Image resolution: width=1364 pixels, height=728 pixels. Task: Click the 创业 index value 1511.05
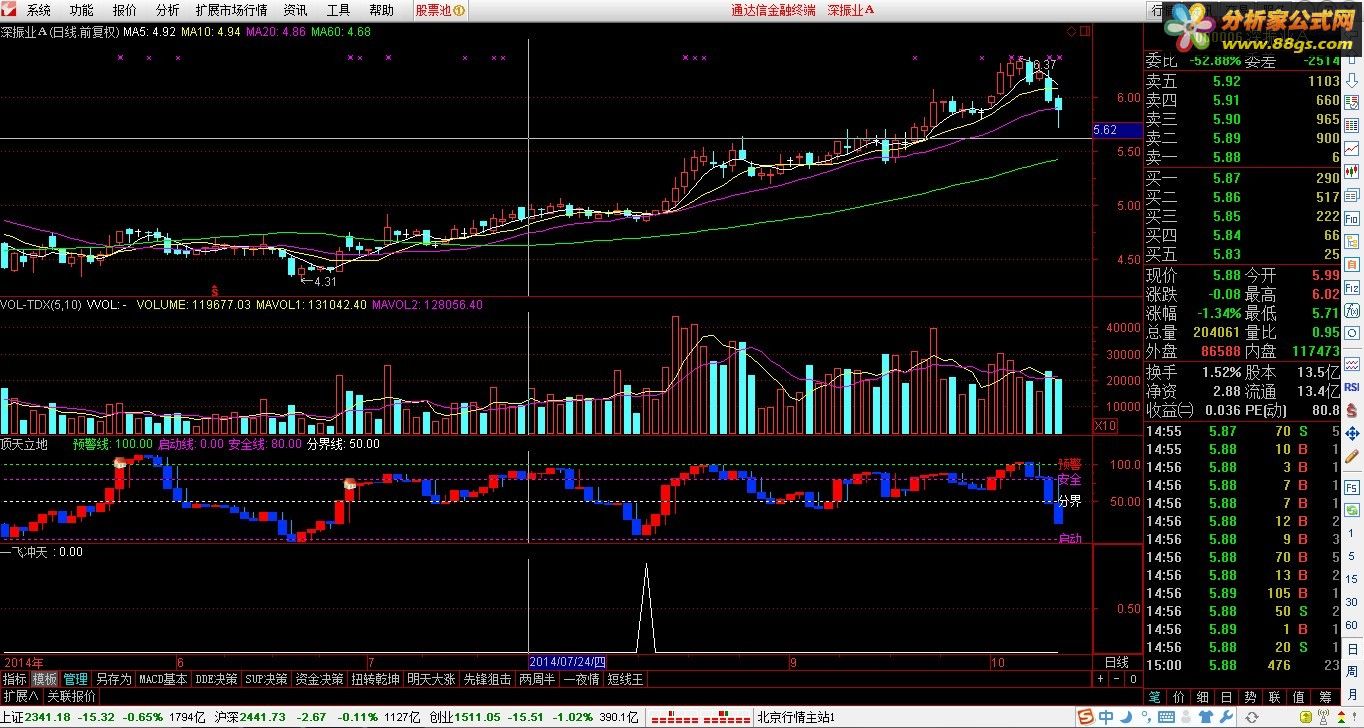(476, 717)
